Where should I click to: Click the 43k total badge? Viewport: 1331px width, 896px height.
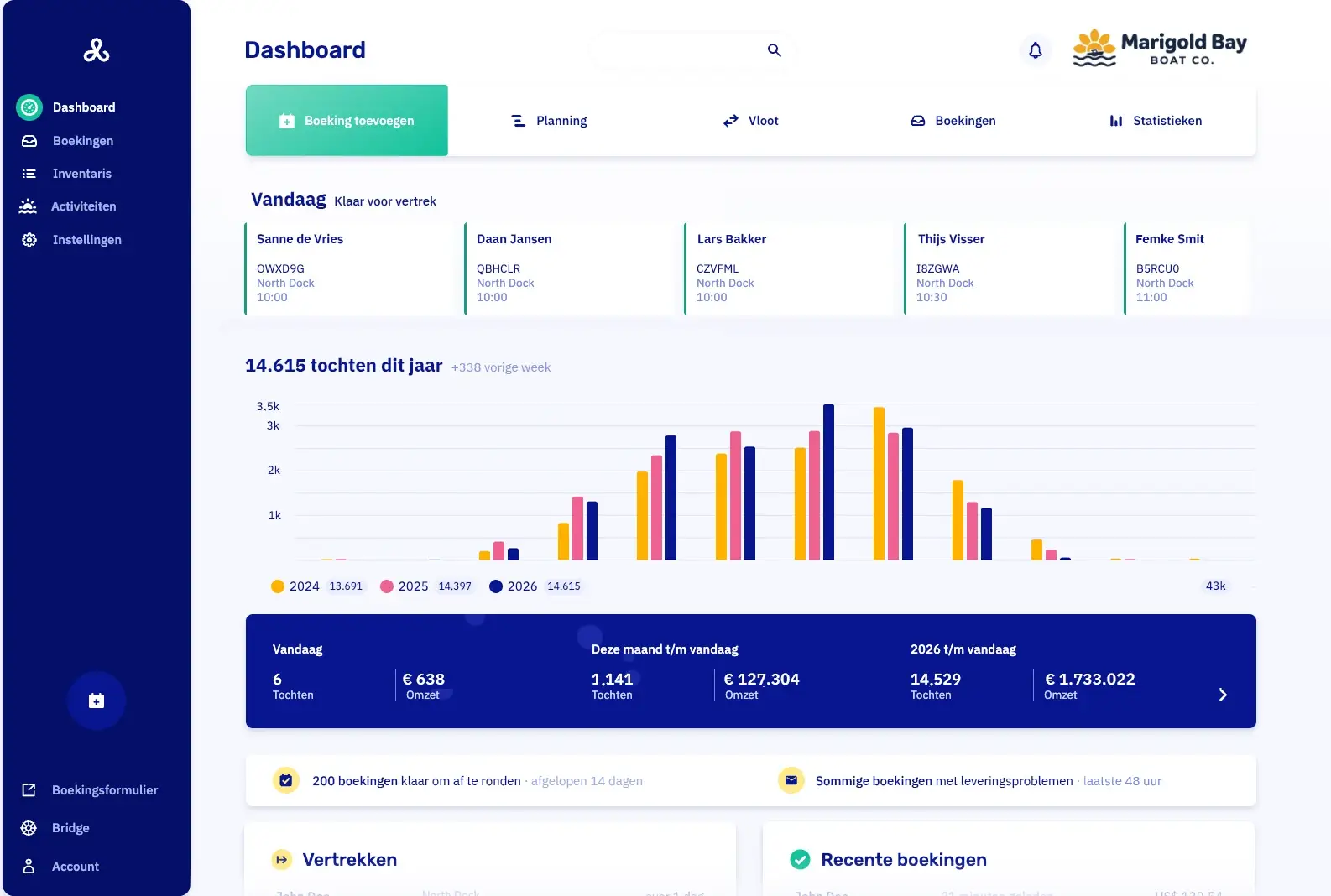[1215, 586]
